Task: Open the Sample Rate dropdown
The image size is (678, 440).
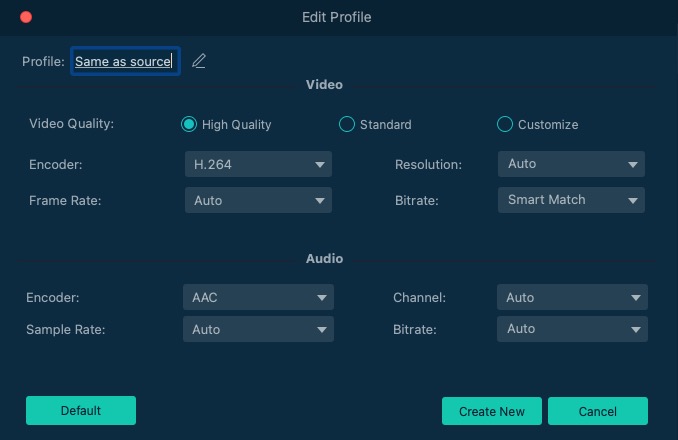Action: (x=258, y=329)
